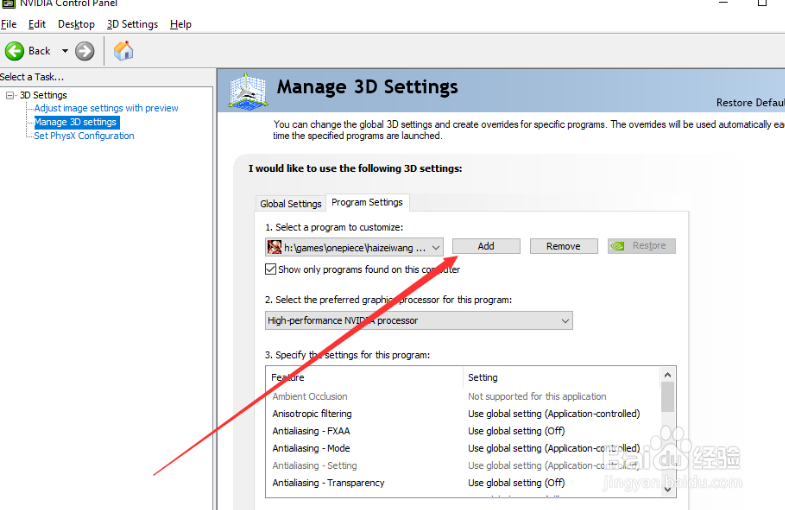The height and width of the screenshot is (510, 785).
Task: Click Anisotropic filtering setting value
Action: [554, 414]
